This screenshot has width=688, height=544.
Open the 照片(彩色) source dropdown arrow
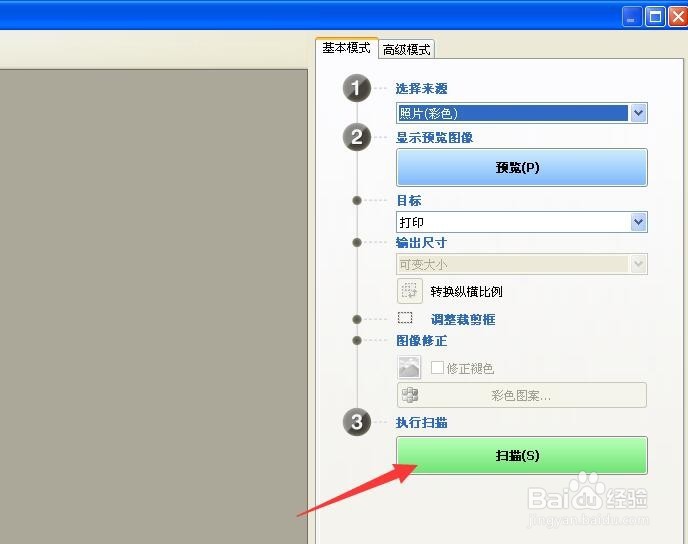click(638, 113)
